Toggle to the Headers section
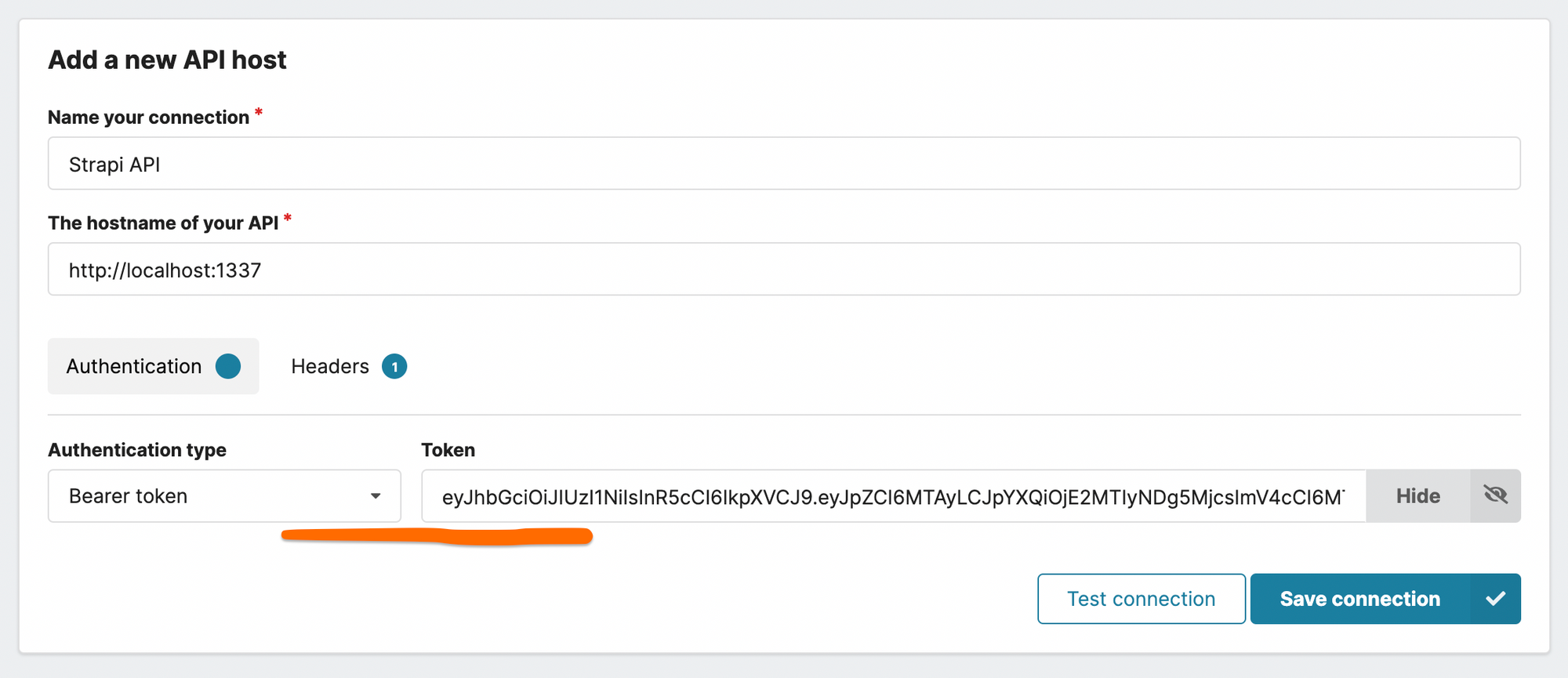1568x678 pixels. point(330,366)
